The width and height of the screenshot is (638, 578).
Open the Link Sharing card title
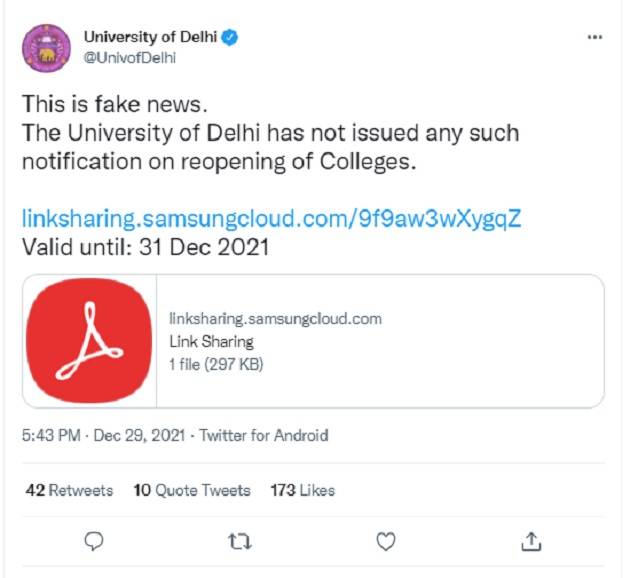211,342
